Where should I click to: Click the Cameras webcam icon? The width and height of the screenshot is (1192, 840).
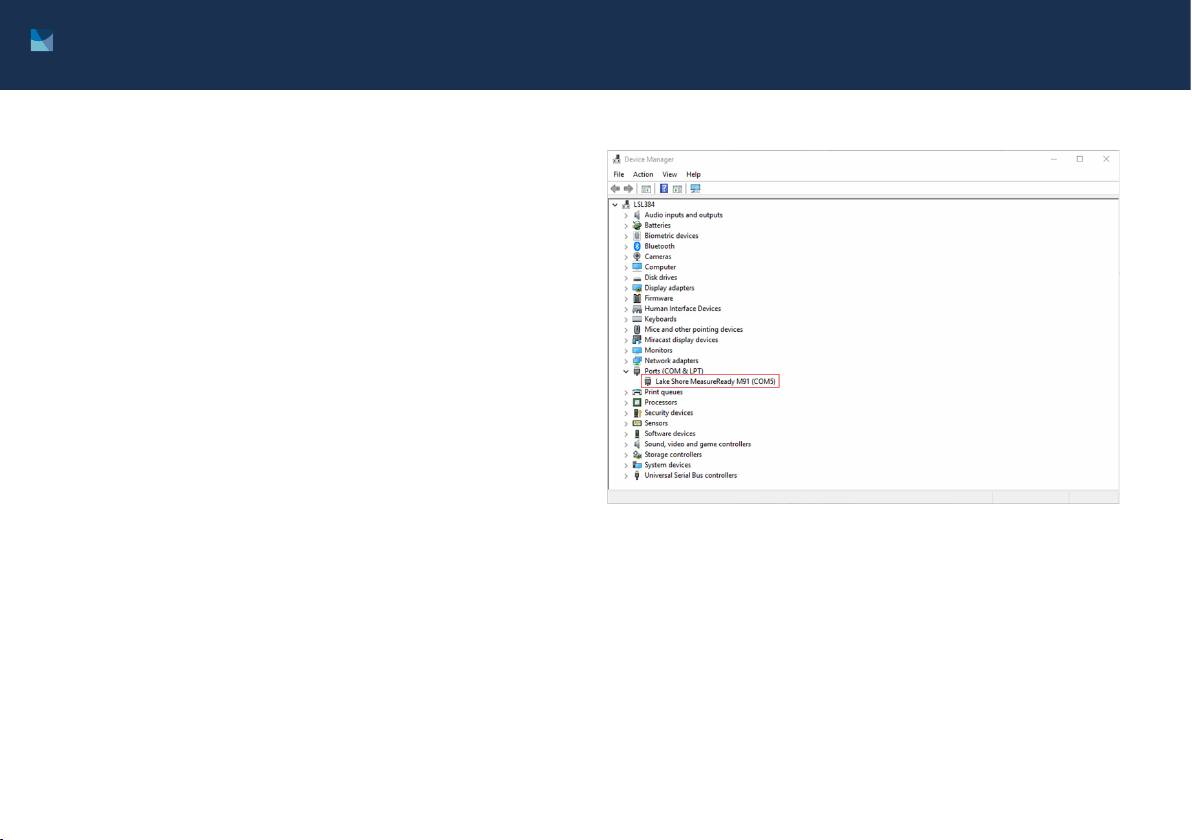(637, 257)
